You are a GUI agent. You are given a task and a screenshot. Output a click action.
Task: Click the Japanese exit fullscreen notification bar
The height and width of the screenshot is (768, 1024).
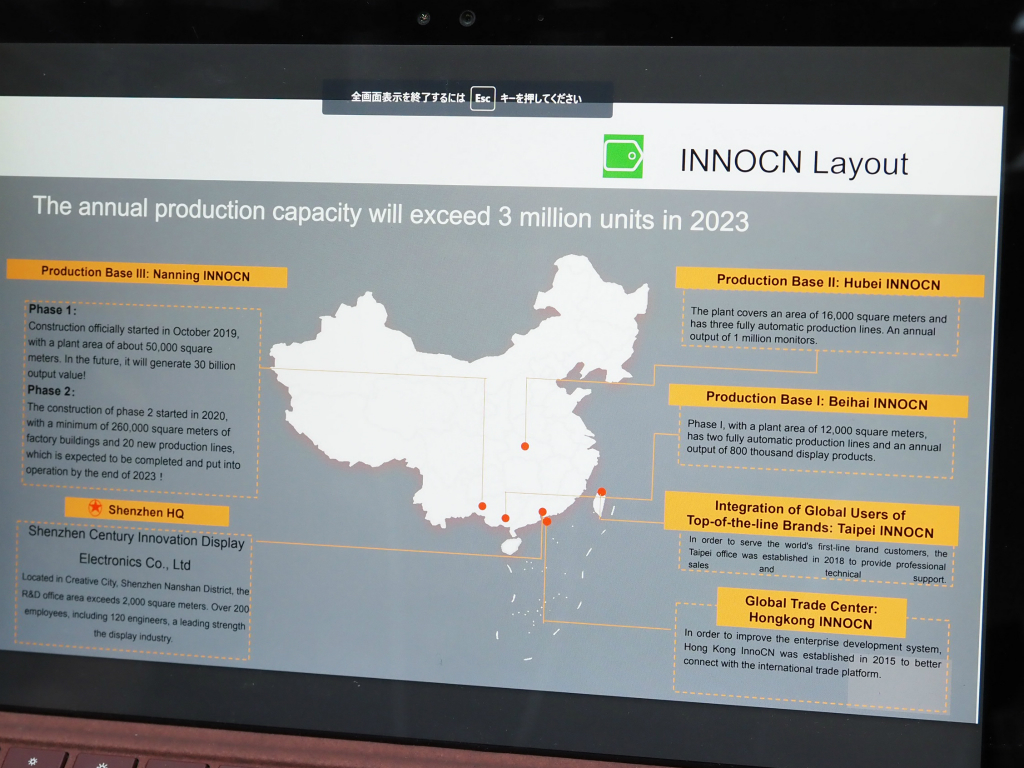point(467,99)
